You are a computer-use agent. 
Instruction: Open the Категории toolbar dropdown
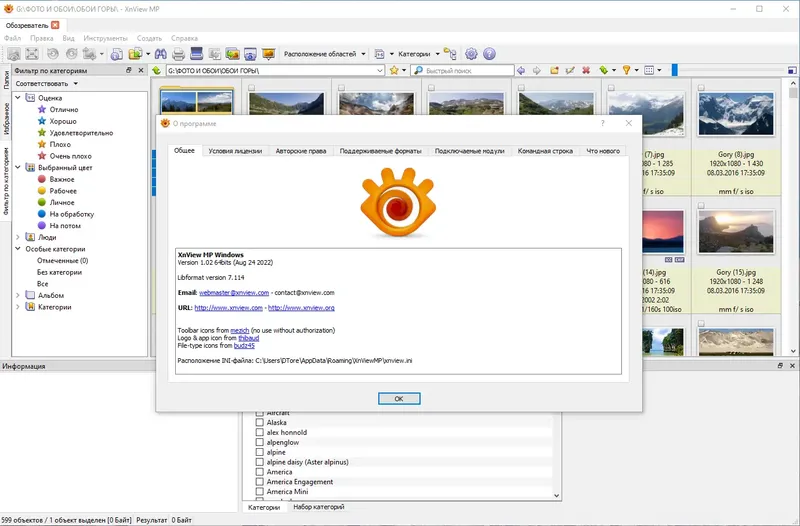[x=418, y=54]
